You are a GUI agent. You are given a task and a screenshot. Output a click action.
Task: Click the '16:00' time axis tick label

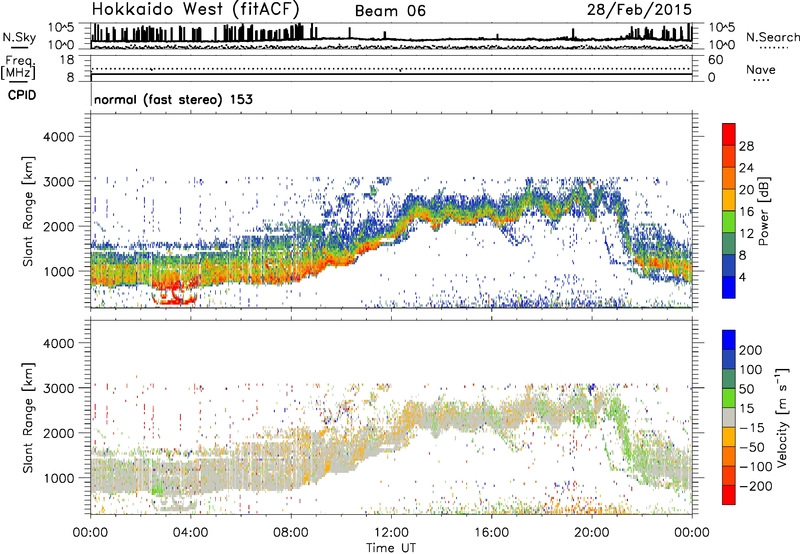pos(491,533)
